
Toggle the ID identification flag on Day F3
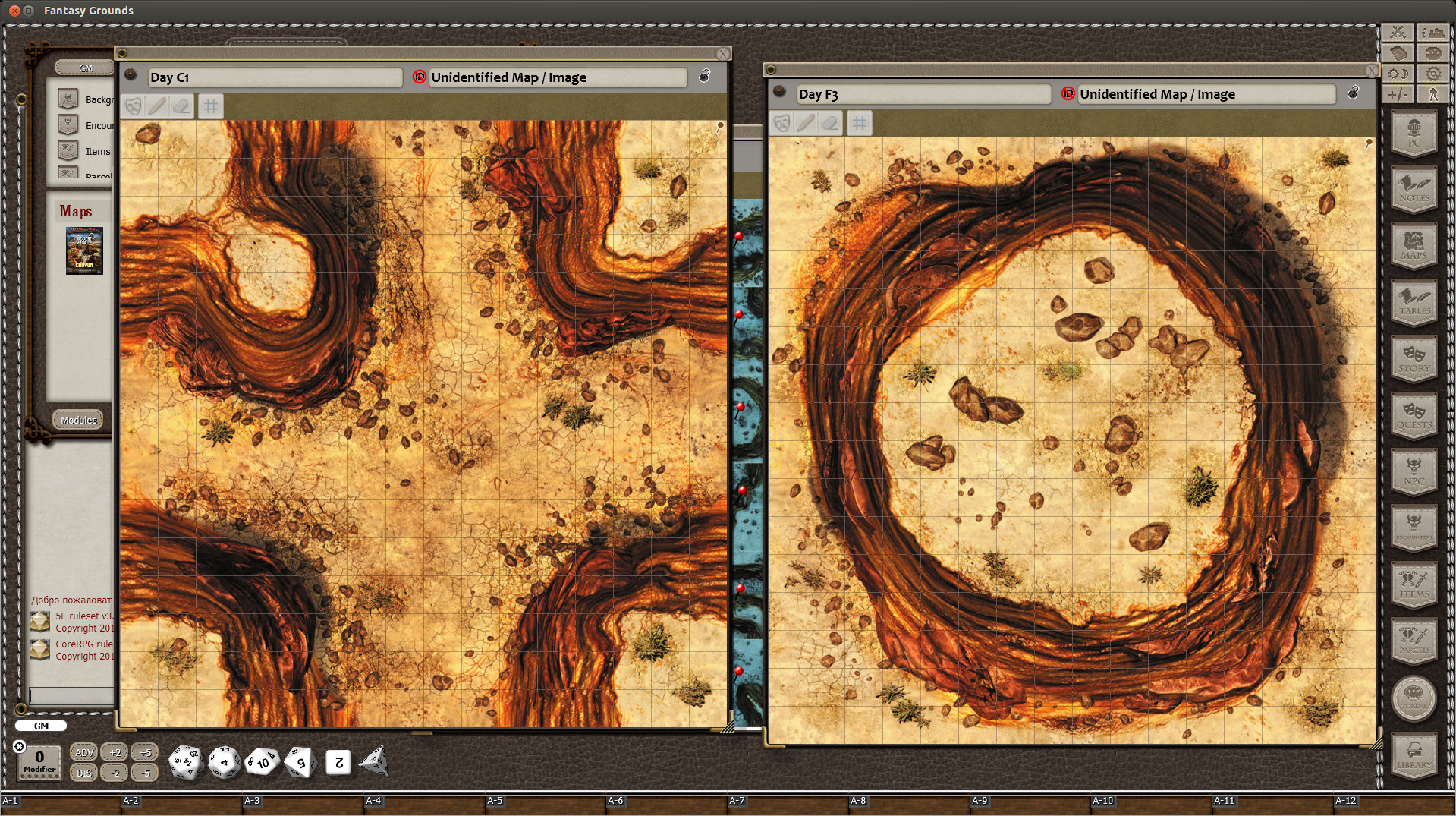tap(1068, 94)
